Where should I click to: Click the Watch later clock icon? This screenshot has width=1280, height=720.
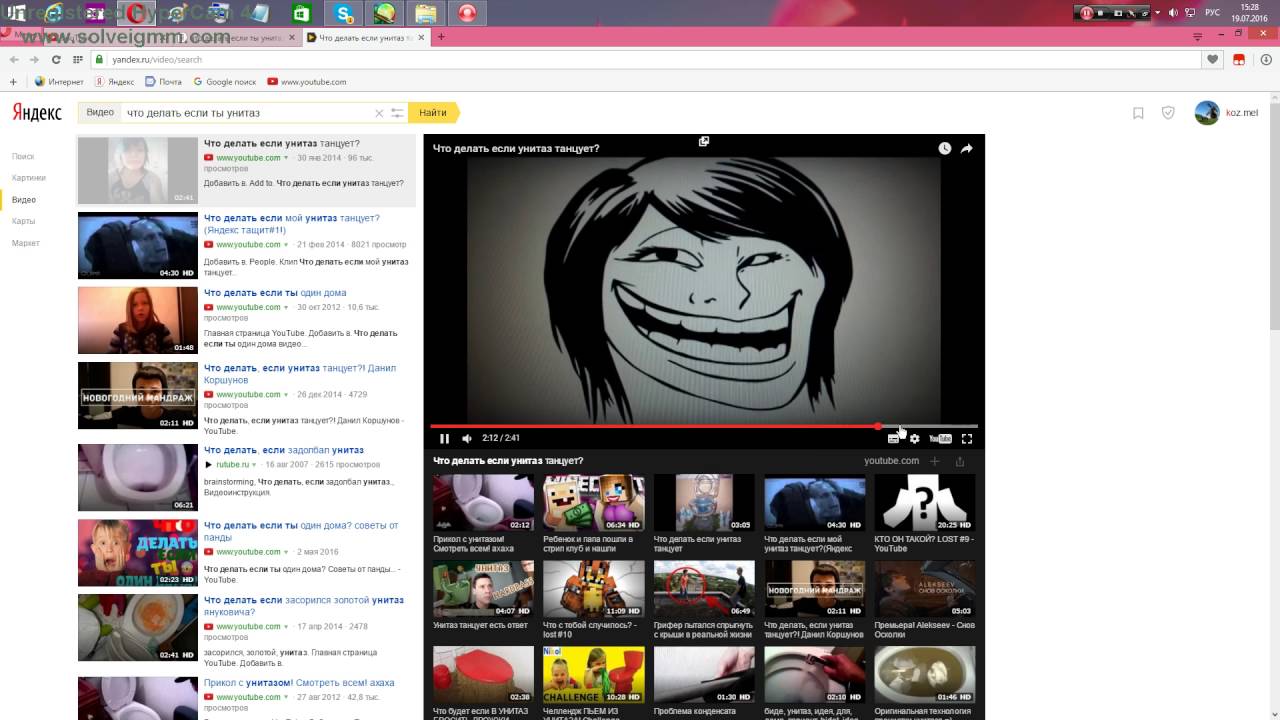[945, 148]
